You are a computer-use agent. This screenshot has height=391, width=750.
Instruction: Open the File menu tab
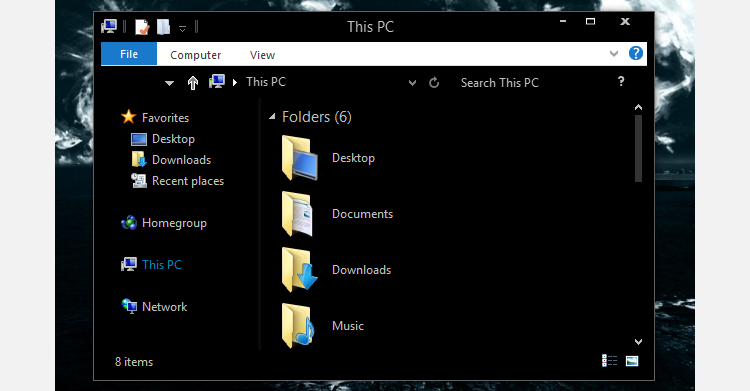[x=129, y=54]
